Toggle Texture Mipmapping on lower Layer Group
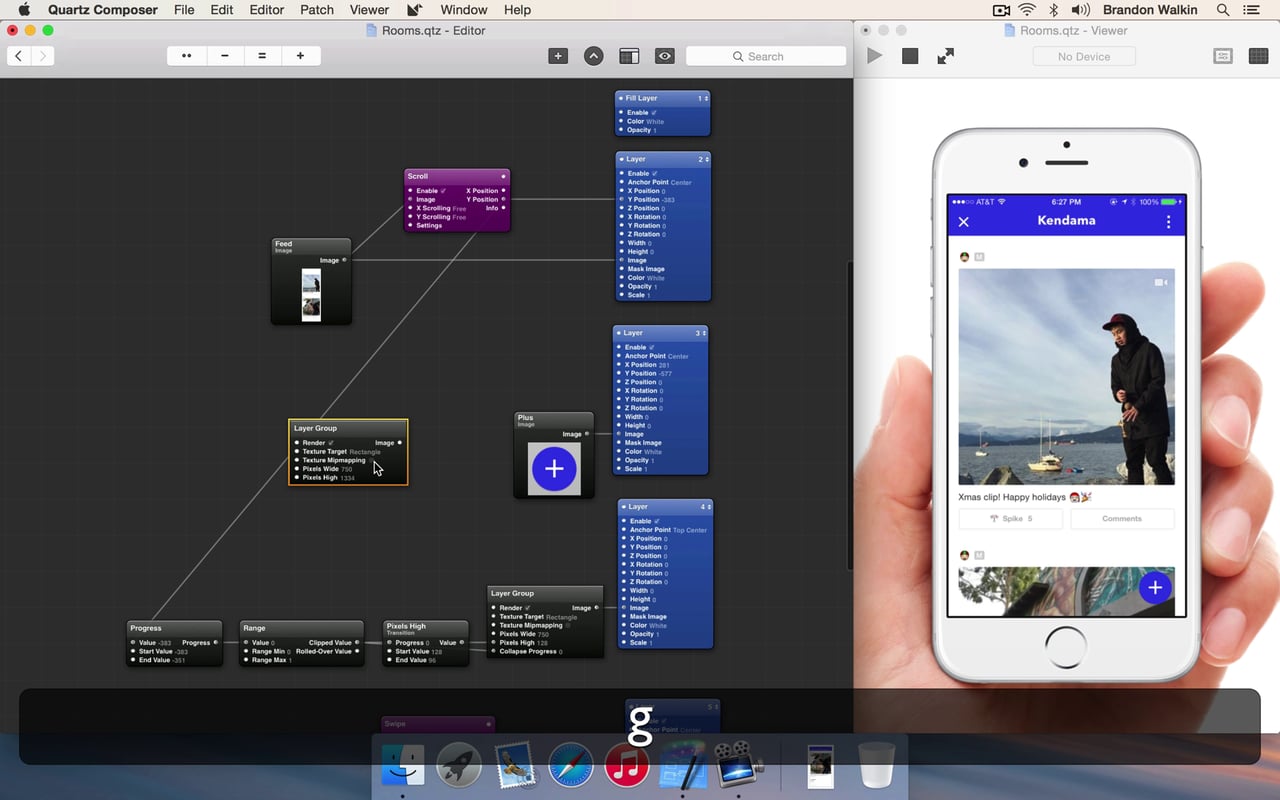This screenshot has height=800, width=1280. click(568, 626)
